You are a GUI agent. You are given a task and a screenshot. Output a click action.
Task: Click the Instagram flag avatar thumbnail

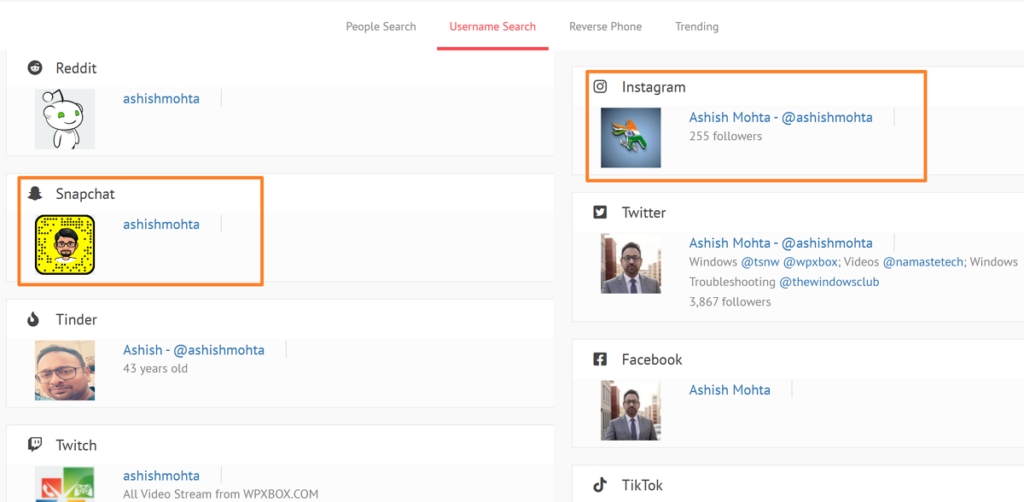631,138
